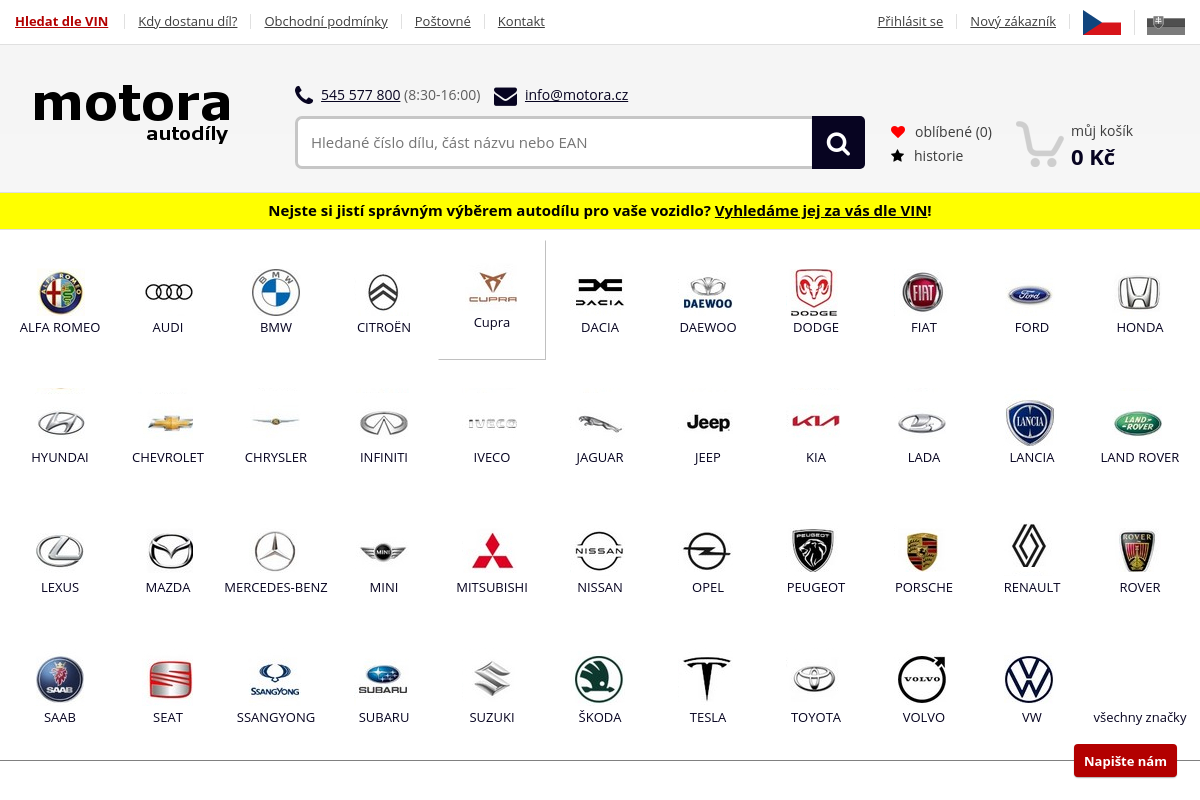Select the Jeep logo
The height and width of the screenshot is (800, 1200).
[x=708, y=422]
